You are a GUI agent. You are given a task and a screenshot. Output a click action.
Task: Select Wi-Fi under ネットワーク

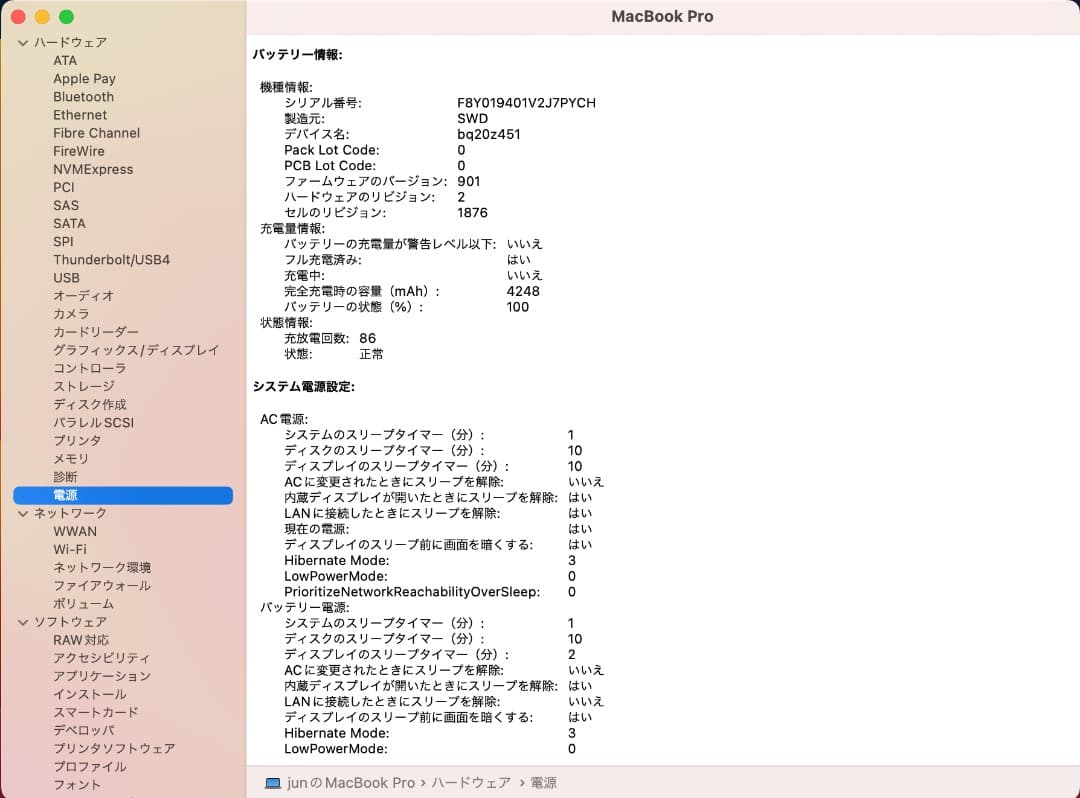74,549
